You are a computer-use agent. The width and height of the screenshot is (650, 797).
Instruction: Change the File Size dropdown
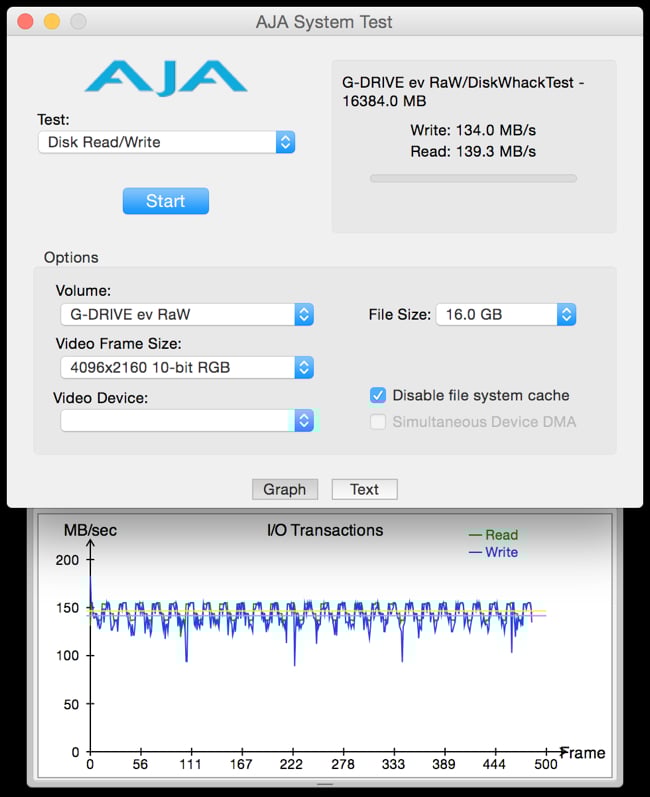click(x=506, y=314)
